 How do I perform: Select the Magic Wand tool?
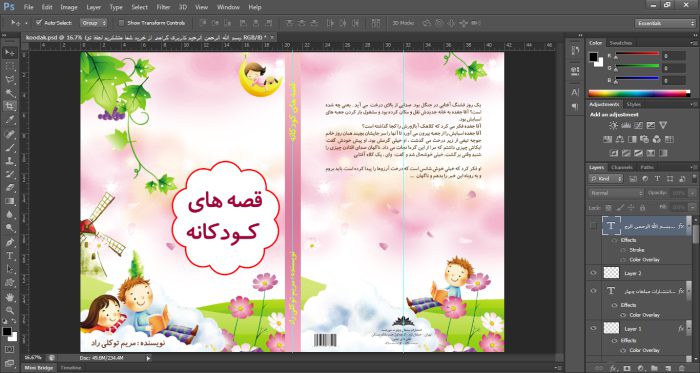coord(9,93)
